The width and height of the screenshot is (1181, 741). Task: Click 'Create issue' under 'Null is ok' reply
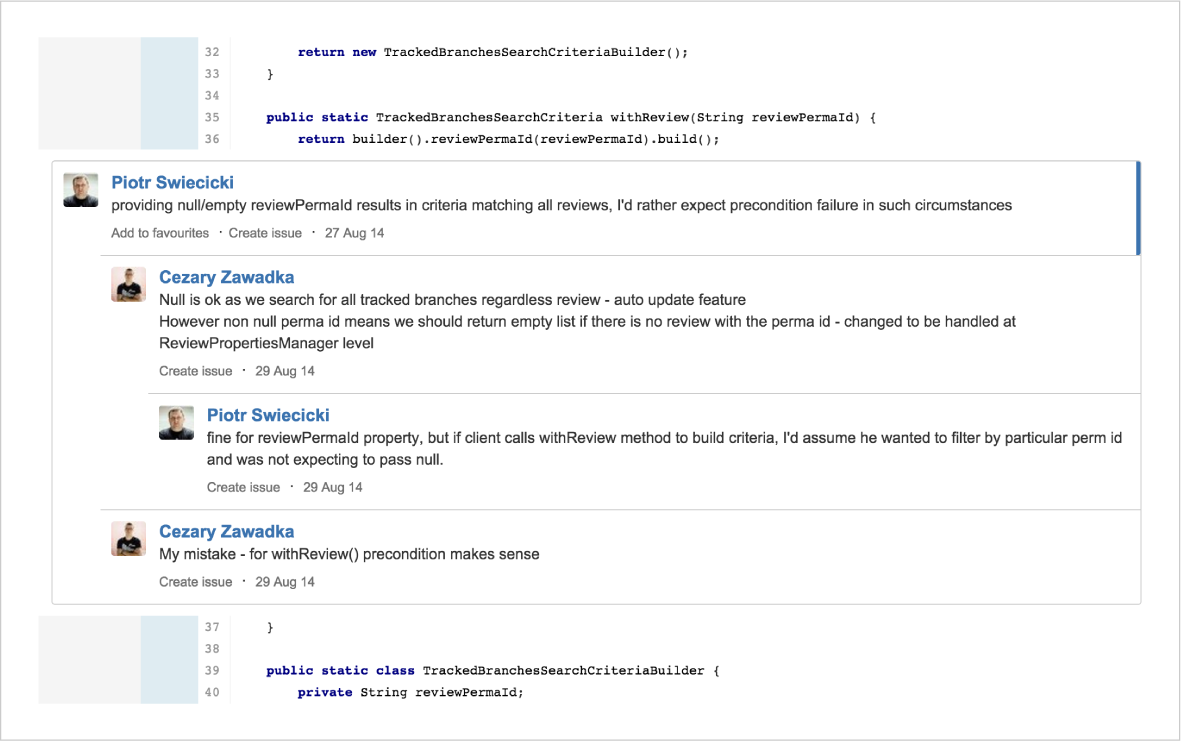pyautogui.click(x=195, y=371)
